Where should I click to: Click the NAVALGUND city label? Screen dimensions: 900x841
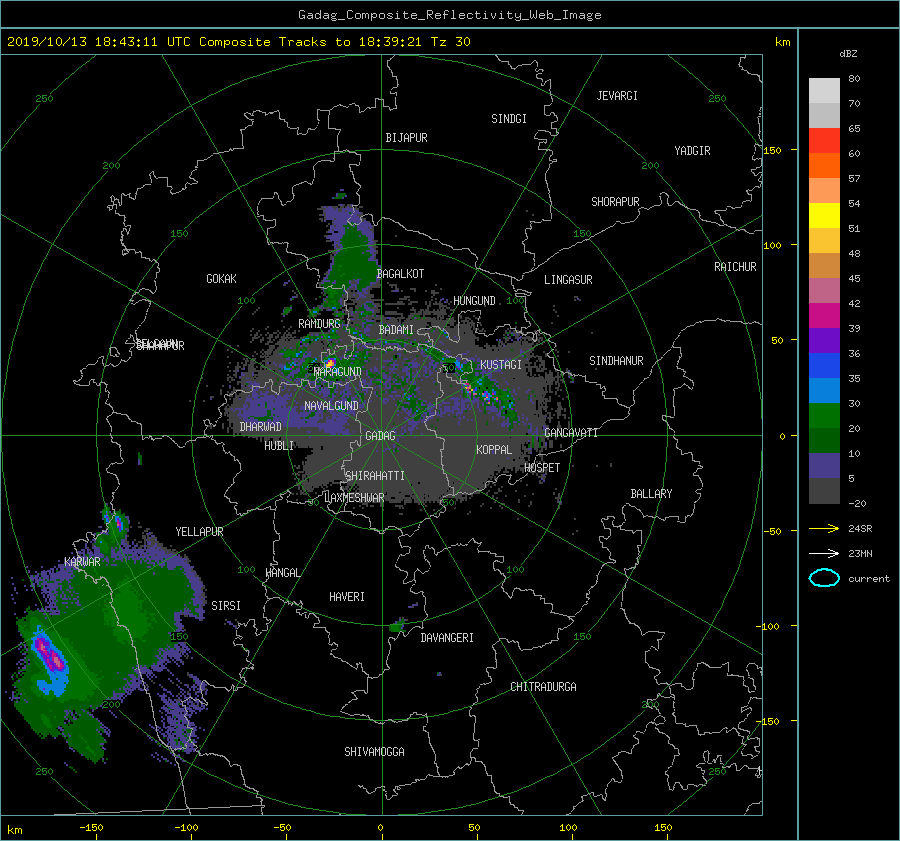pyautogui.click(x=331, y=406)
